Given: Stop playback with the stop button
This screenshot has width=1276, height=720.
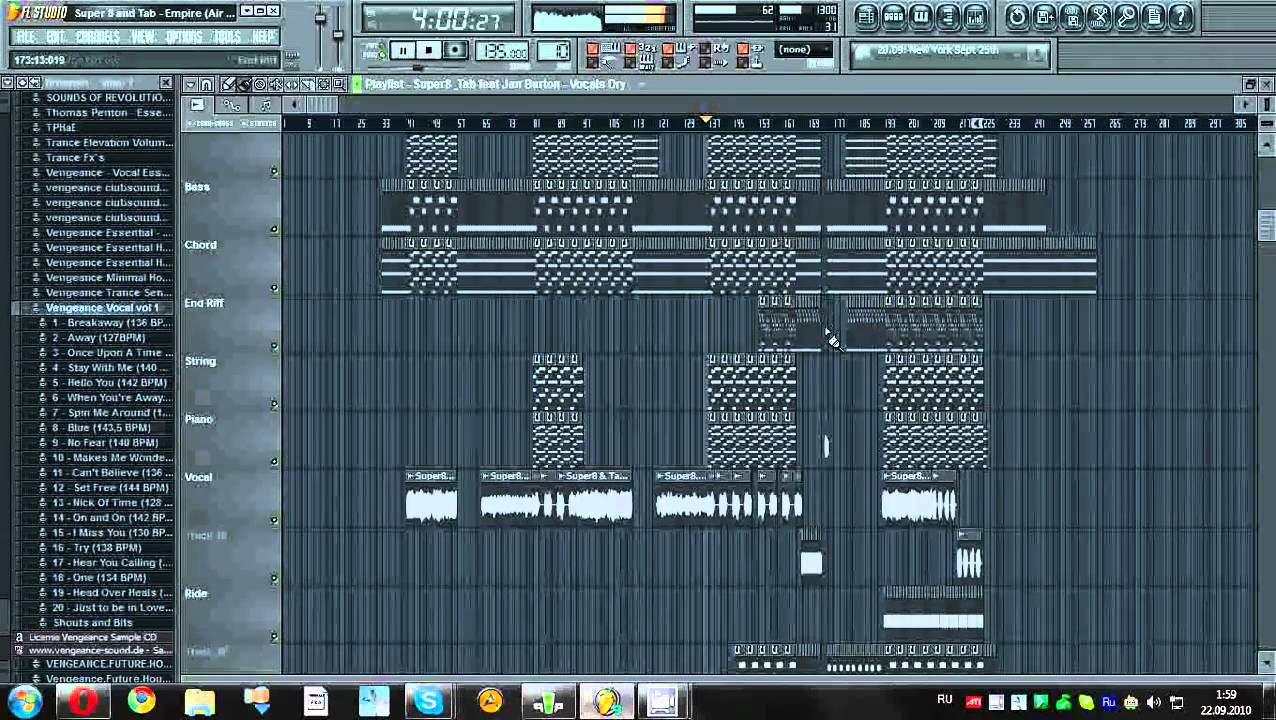Looking at the screenshot, I should 428,51.
